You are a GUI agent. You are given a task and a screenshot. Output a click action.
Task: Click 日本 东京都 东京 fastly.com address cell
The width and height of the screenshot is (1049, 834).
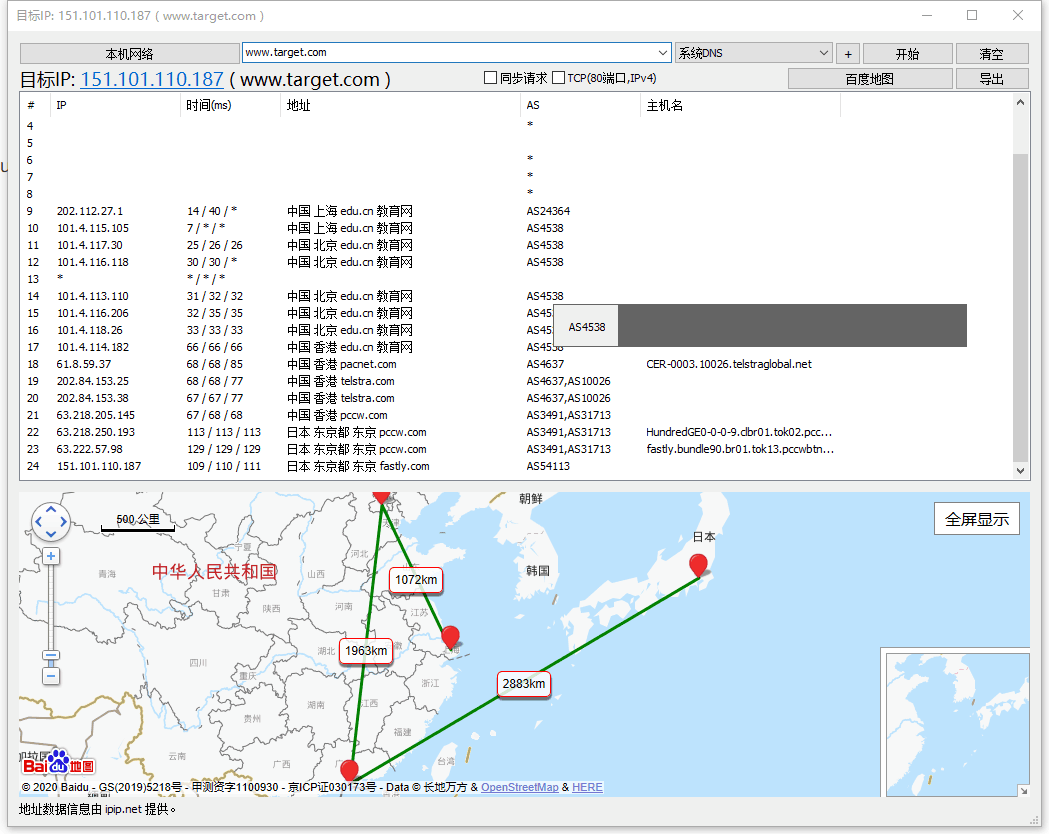click(x=358, y=466)
